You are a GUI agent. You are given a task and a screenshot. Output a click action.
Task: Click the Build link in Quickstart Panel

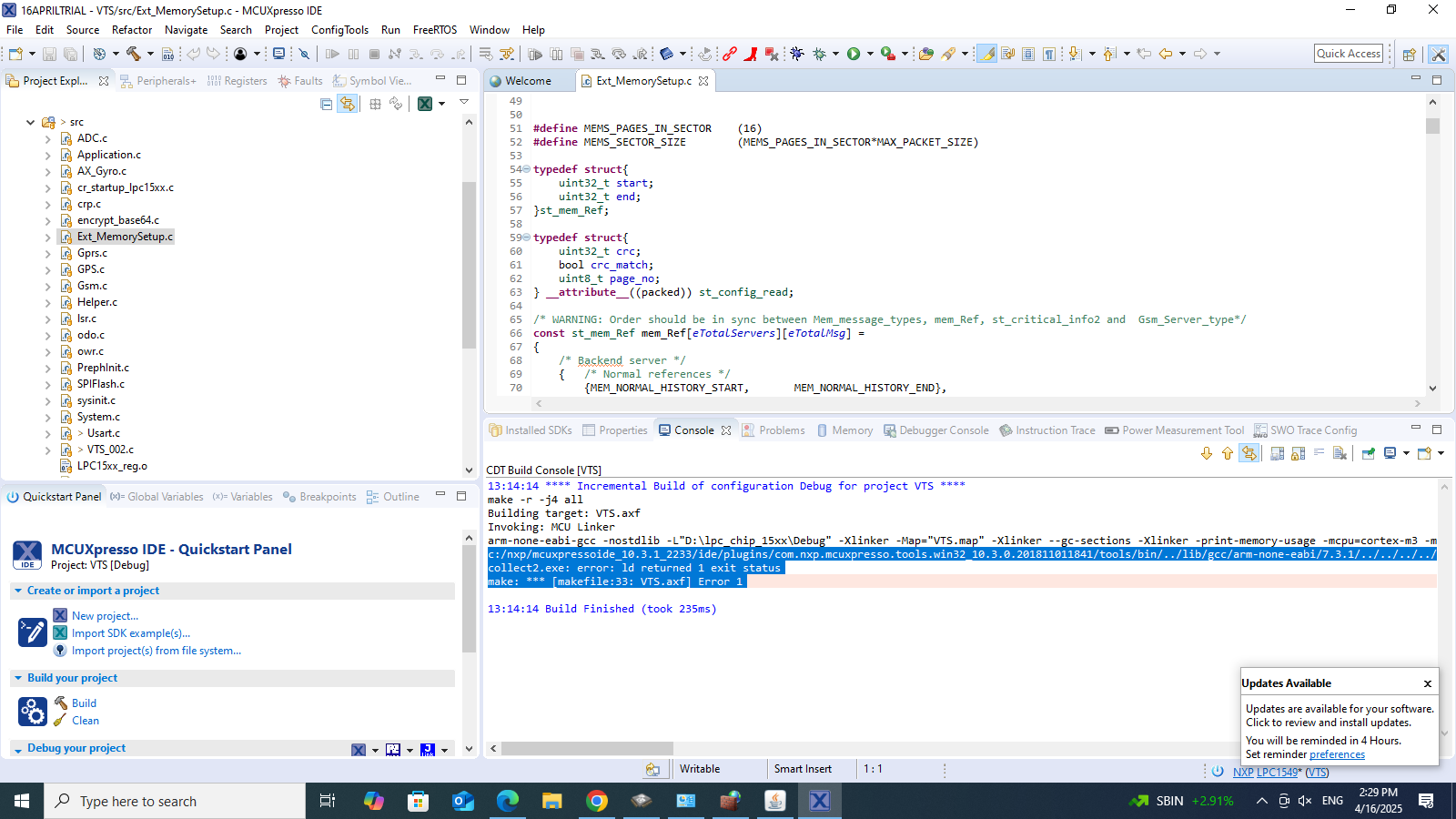click(x=84, y=703)
